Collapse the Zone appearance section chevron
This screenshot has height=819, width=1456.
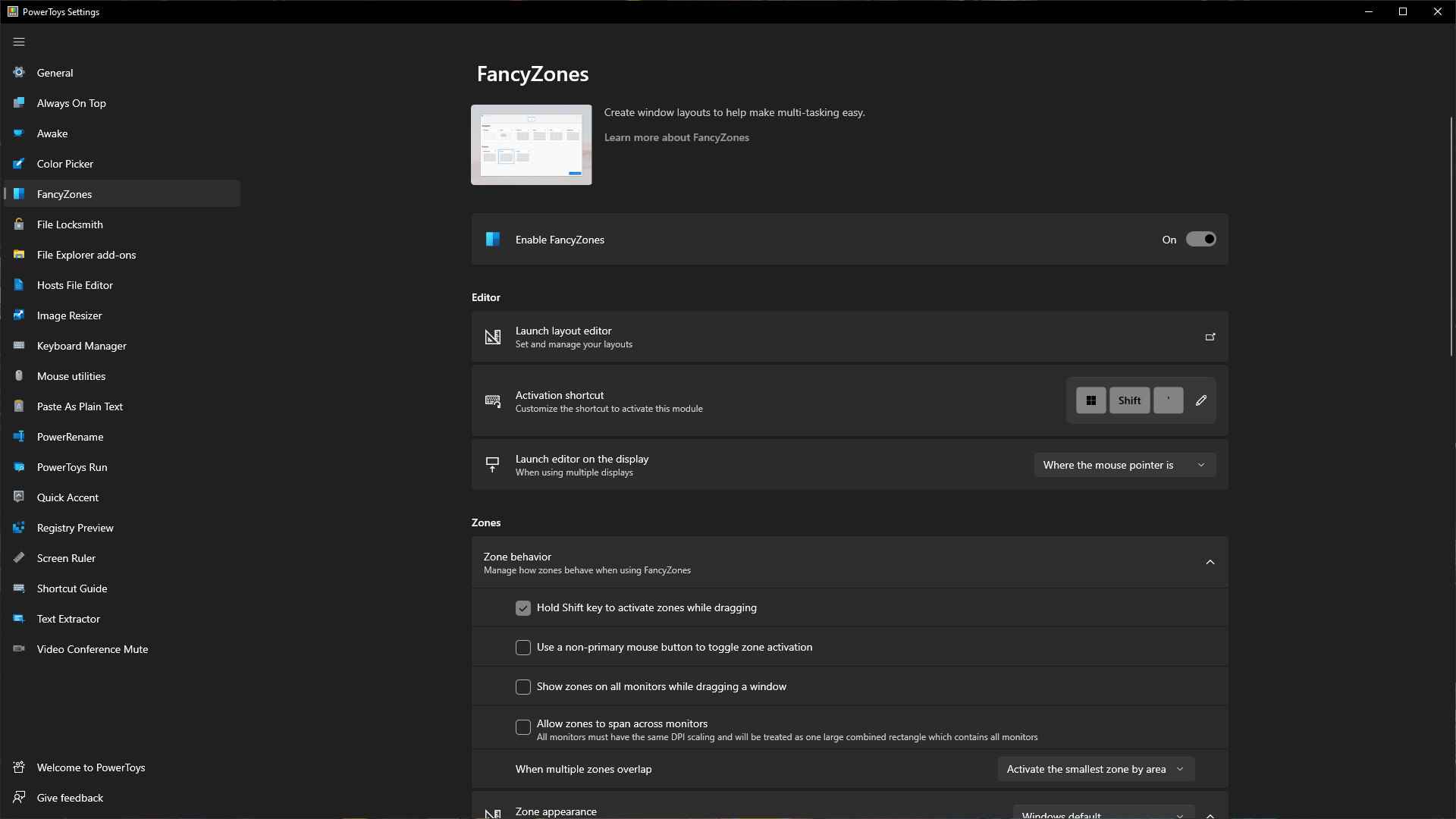[x=1210, y=815]
